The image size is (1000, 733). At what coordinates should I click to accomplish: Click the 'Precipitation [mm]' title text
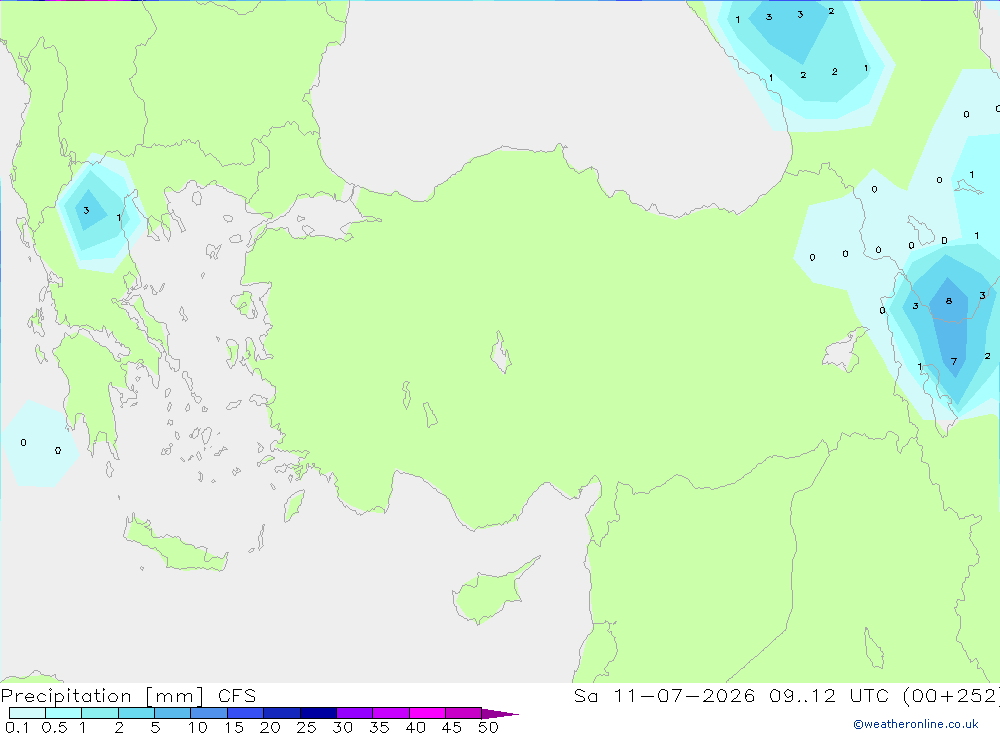click(x=102, y=696)
